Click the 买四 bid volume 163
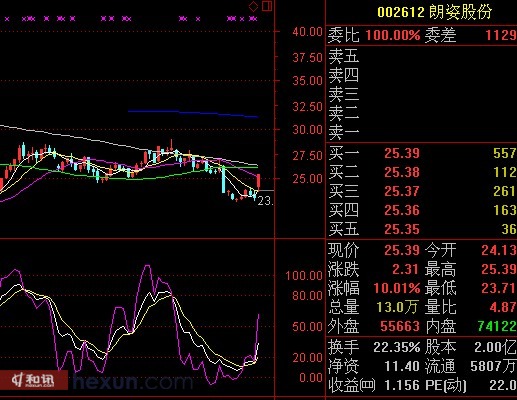Image resolution: width=517 pixels, height=400 pixels. [x=505, y=210]
